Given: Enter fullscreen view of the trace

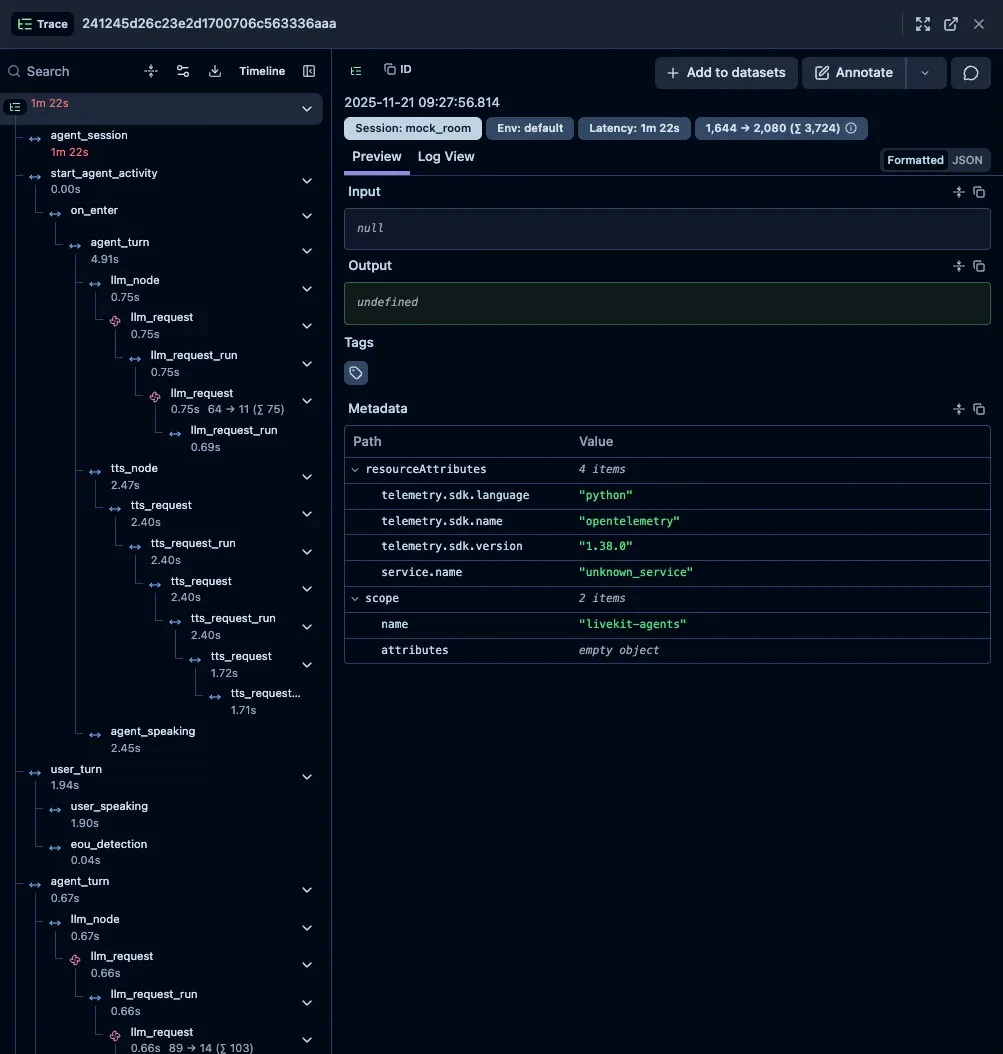Looking at the screenshot, I should click(x=923, y=24).
